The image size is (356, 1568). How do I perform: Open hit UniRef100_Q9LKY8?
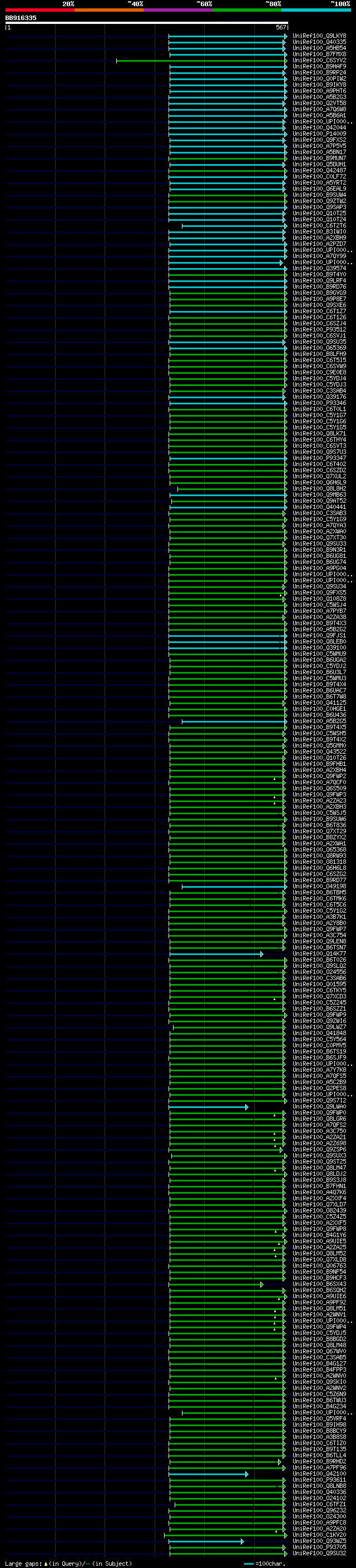pyautogui.click(x=319, y=36)
